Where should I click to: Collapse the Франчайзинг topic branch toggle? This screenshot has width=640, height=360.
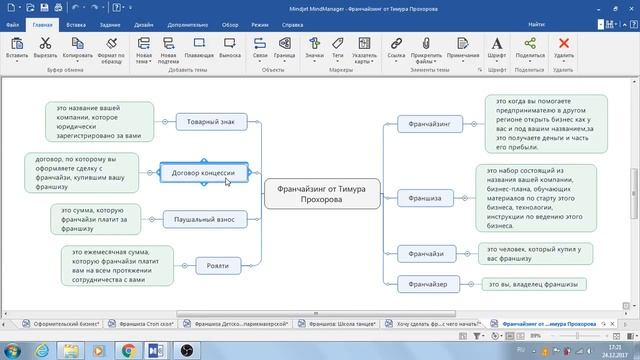(x=474, y=124)
